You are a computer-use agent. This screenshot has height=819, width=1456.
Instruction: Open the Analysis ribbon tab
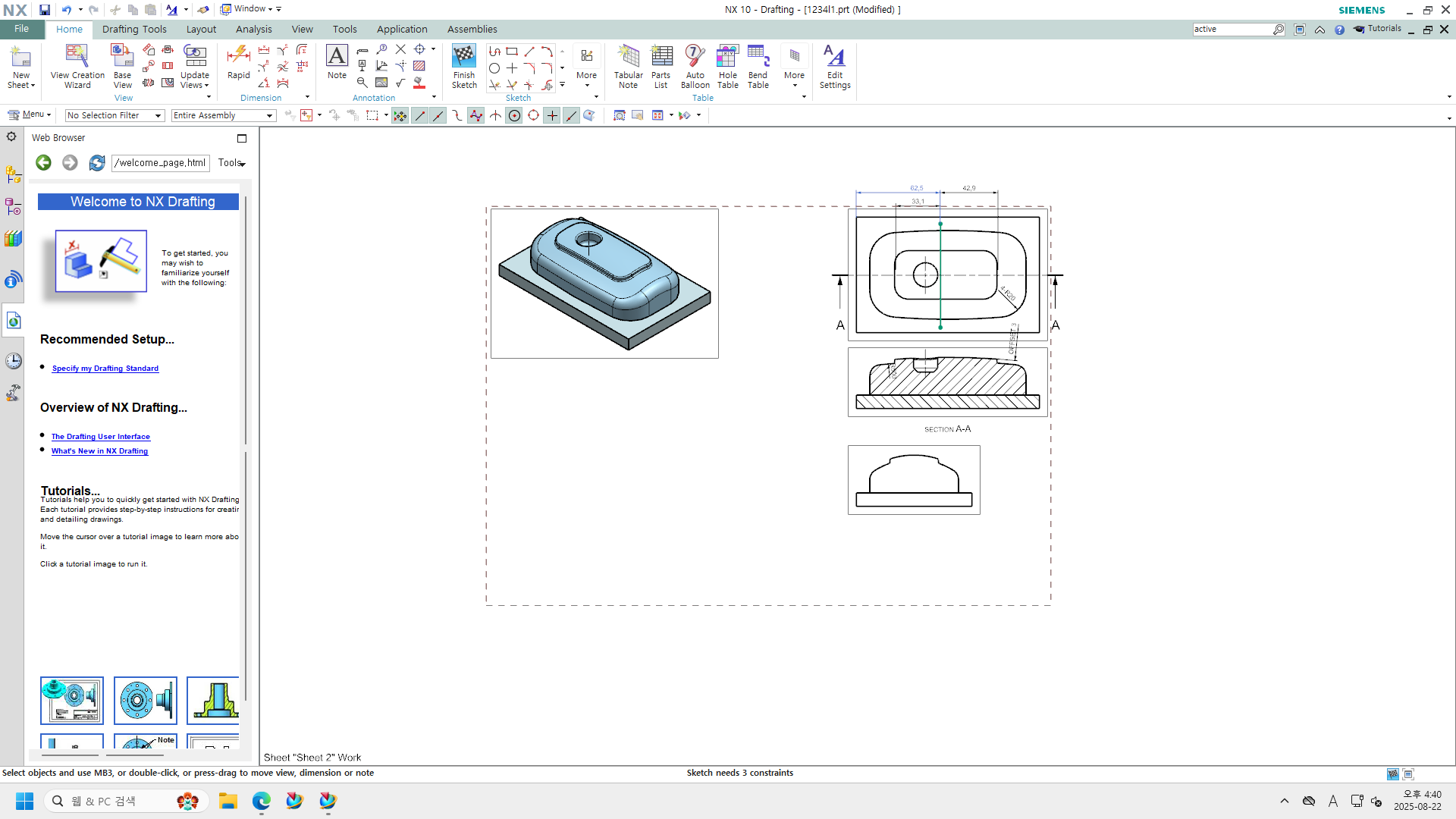(253, 29)
